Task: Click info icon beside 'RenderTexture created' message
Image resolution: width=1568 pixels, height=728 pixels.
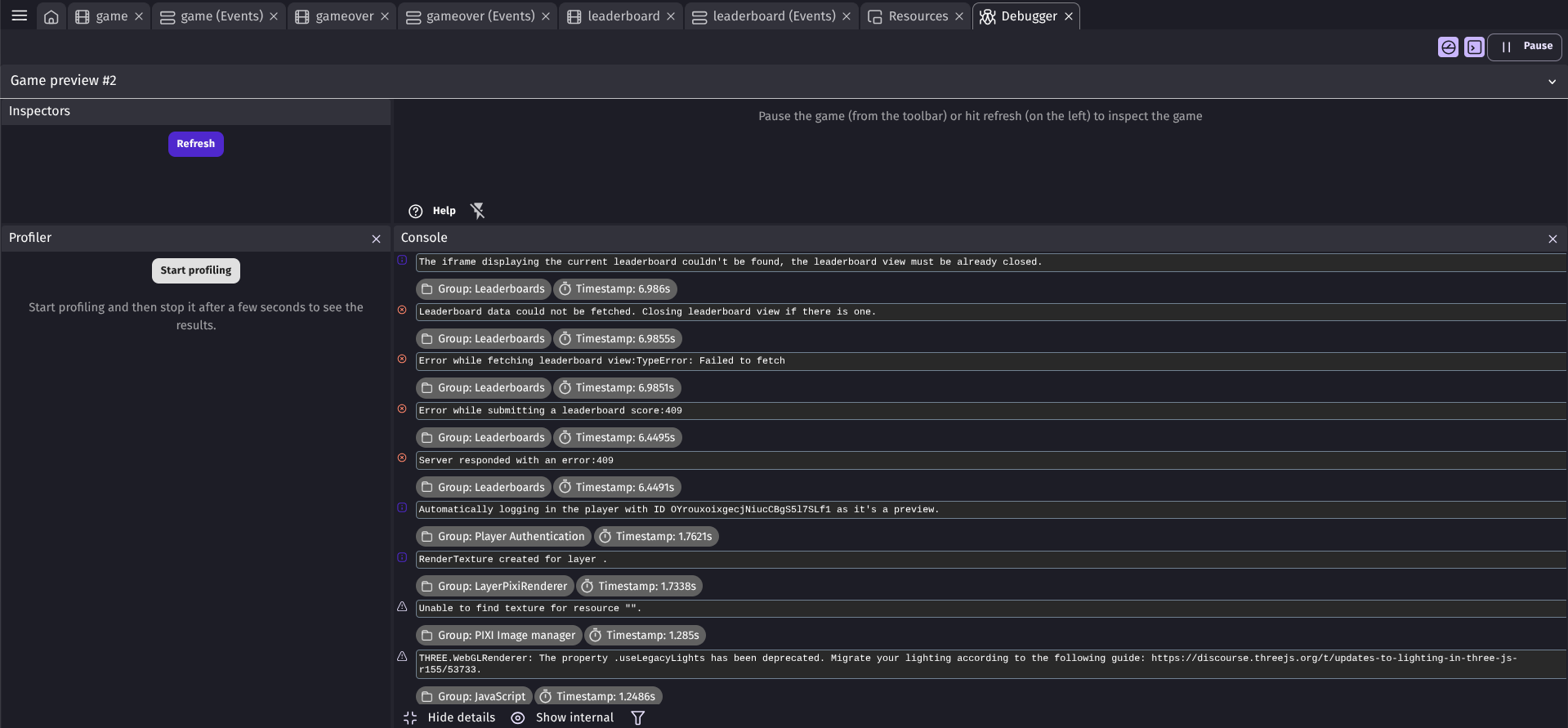Action: coord(402,558)
